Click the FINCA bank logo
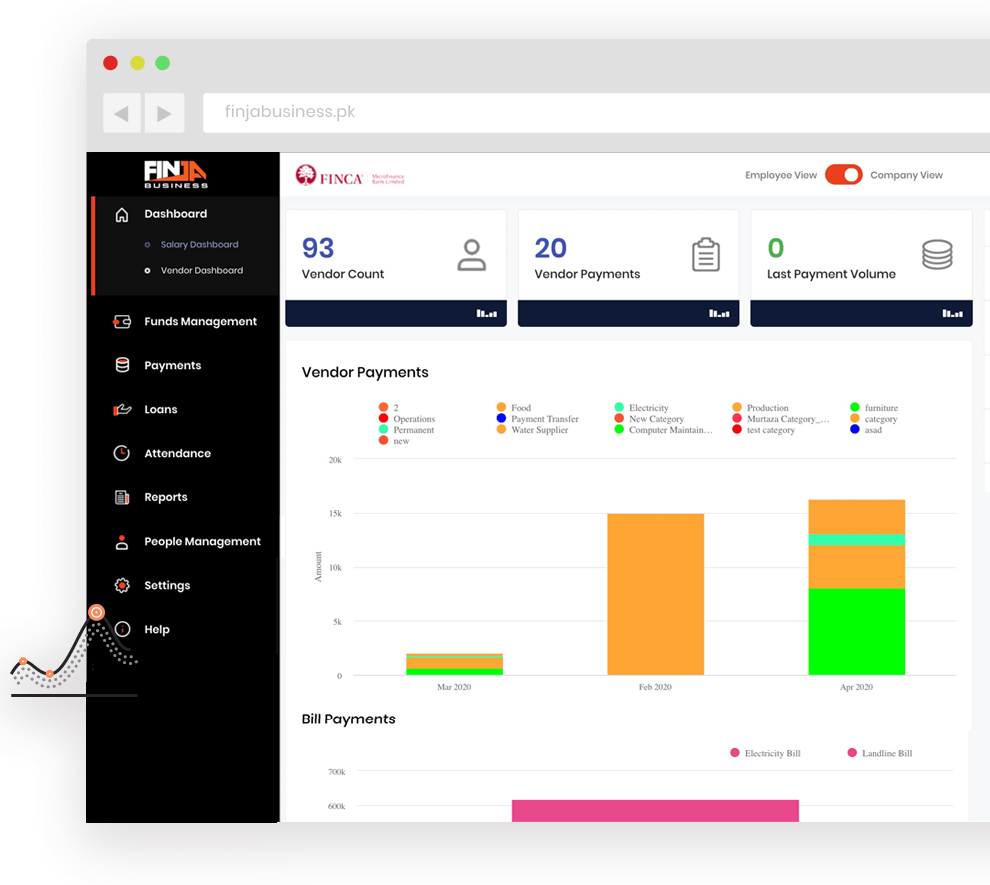Viewport: 990px width, 885px height. [350, 175]
